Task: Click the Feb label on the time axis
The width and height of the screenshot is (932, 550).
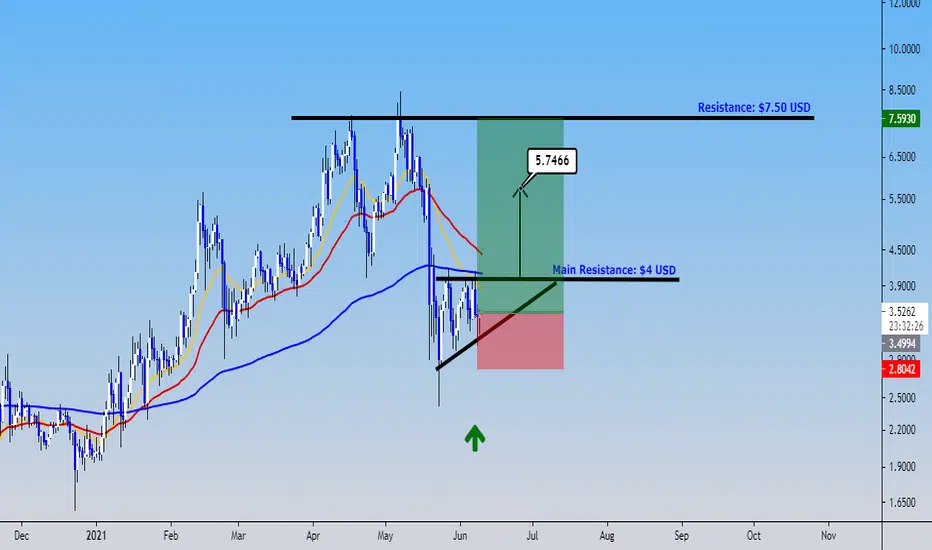Action: point(171,536)
